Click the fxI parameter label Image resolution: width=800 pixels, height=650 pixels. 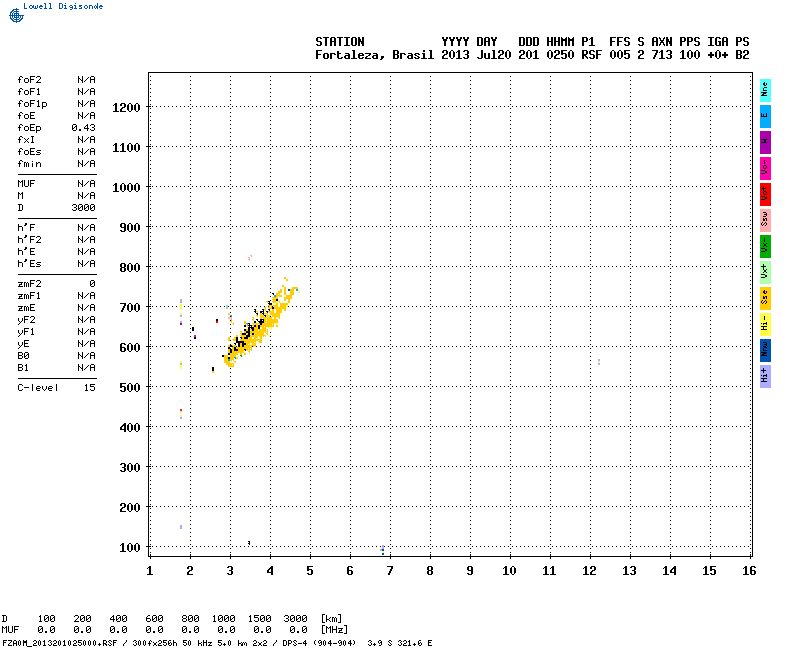26,140
